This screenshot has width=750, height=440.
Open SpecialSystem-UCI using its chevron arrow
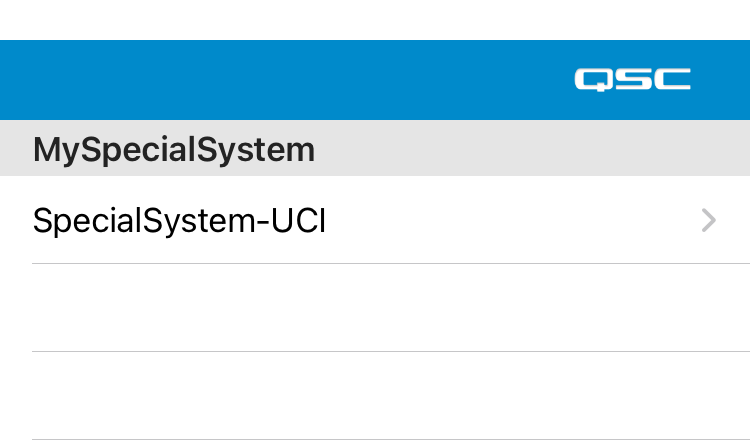point(709,220)
